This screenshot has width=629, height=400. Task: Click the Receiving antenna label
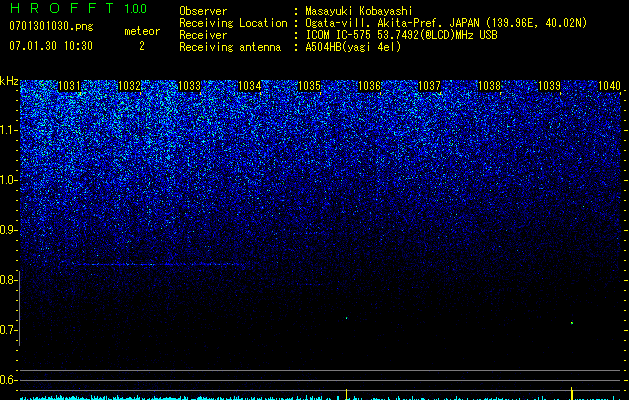pos(230,47)
